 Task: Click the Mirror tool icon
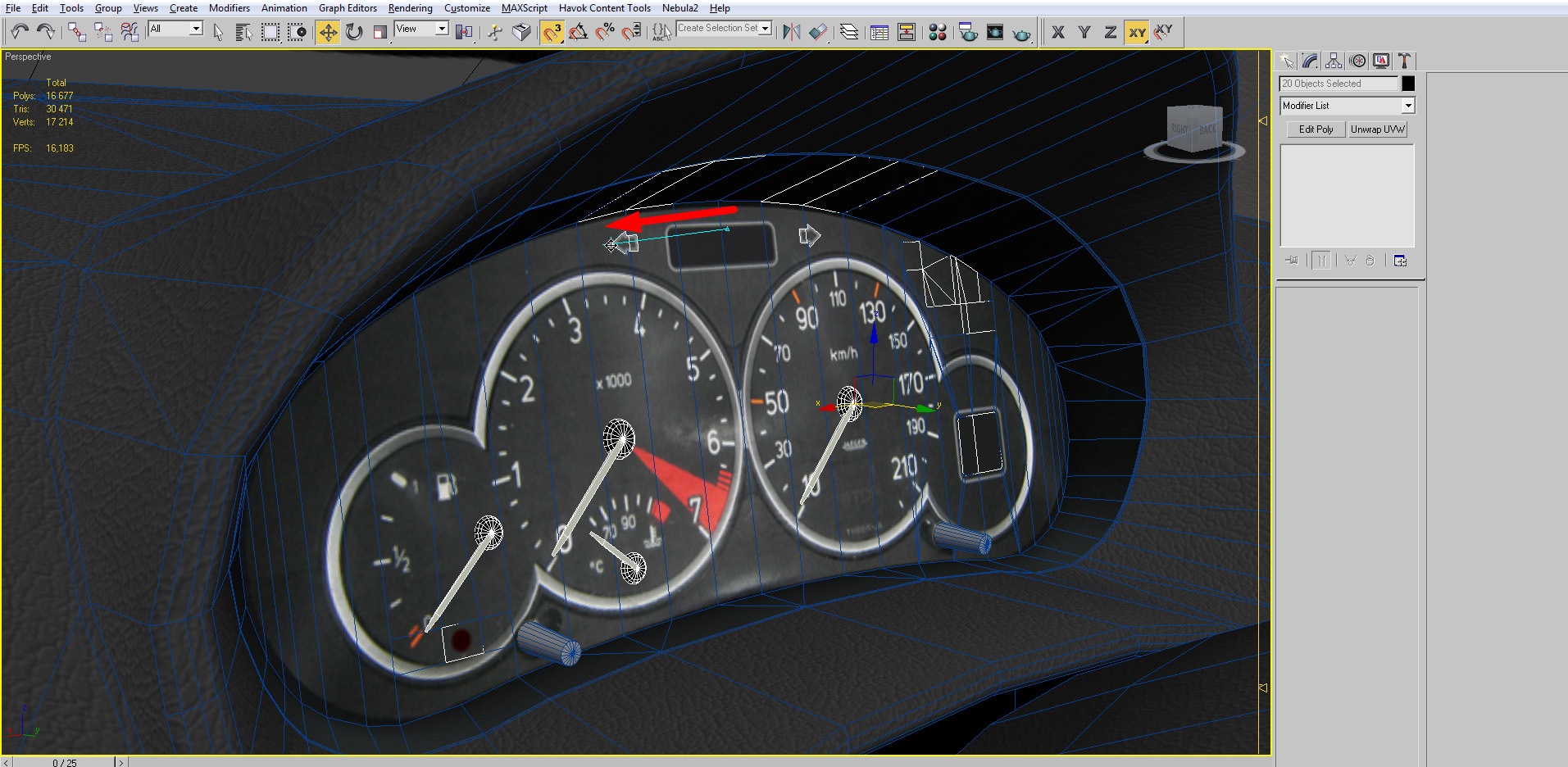[x=791, y=32]
